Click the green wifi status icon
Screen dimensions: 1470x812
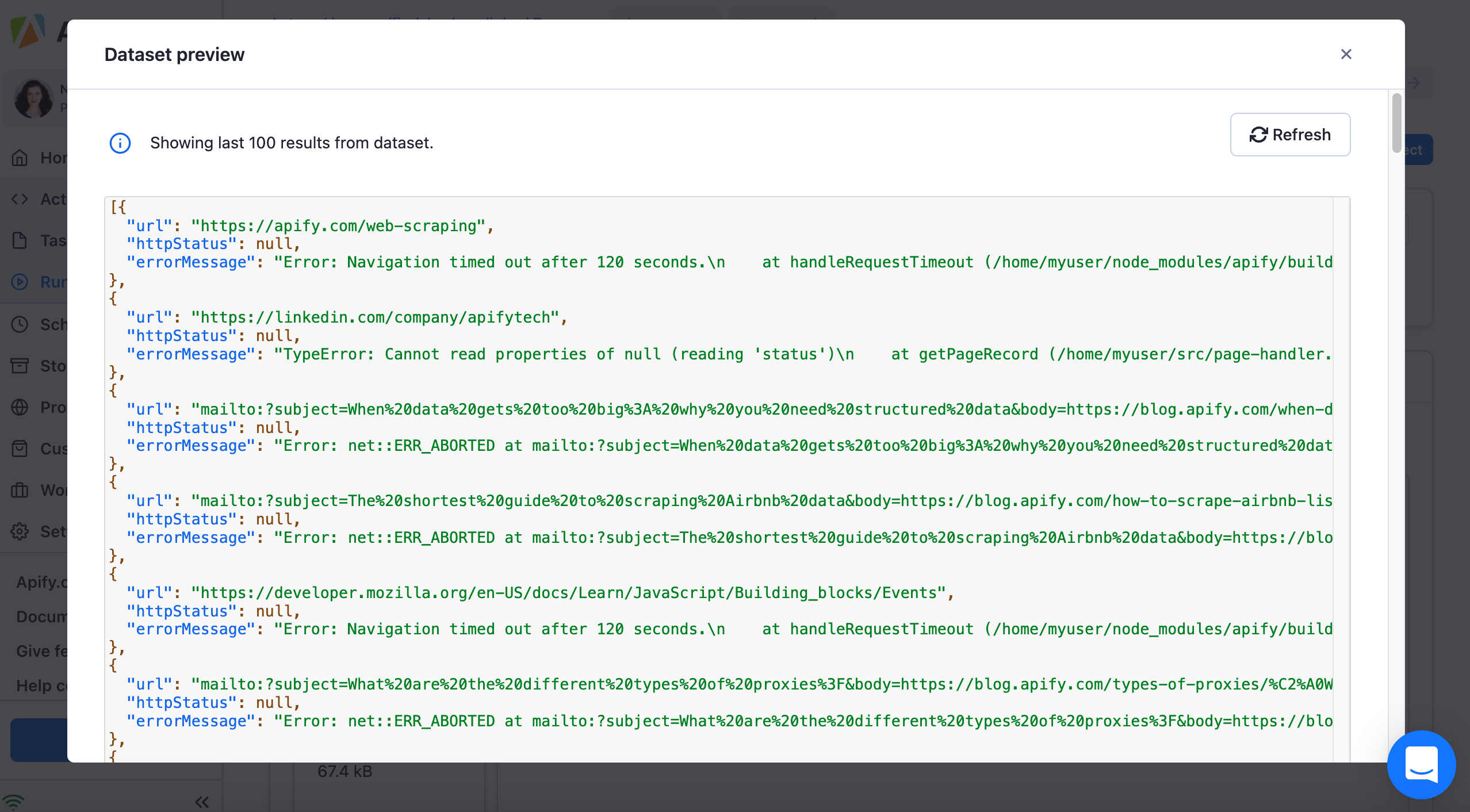(x=13, y=802)
